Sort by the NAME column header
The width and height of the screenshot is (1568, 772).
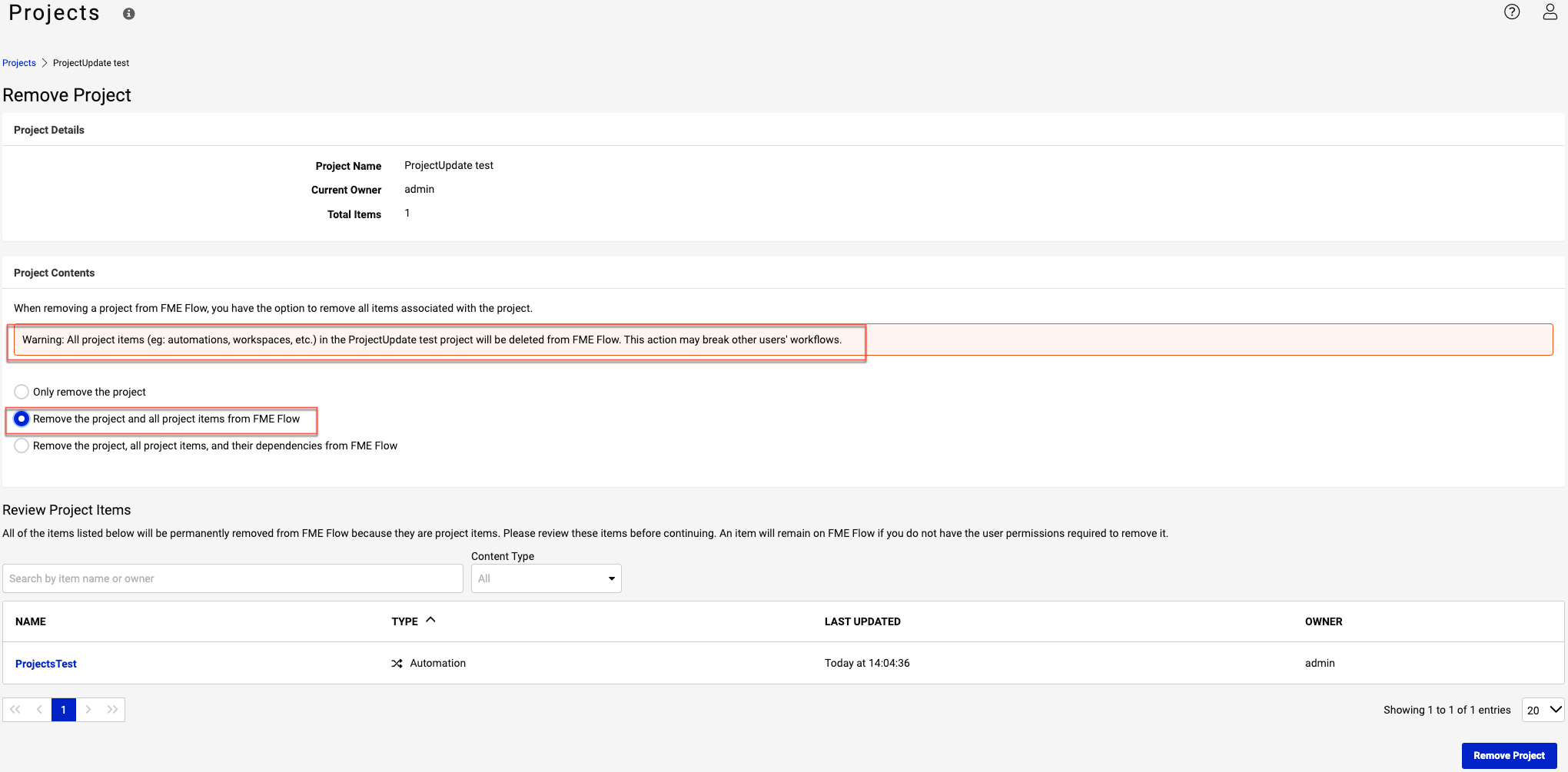31,621
